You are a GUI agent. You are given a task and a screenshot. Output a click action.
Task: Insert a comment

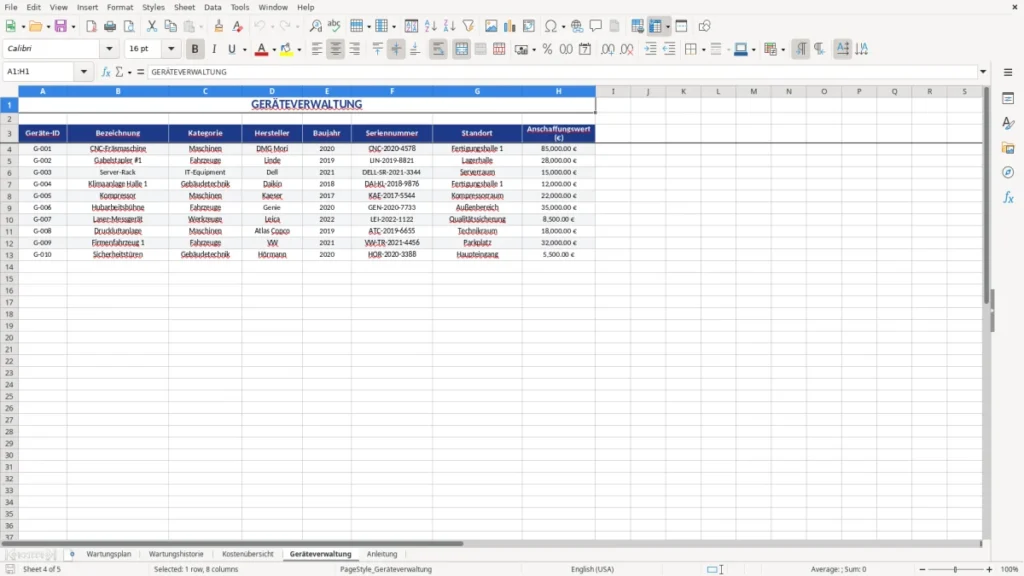[596, 26]
